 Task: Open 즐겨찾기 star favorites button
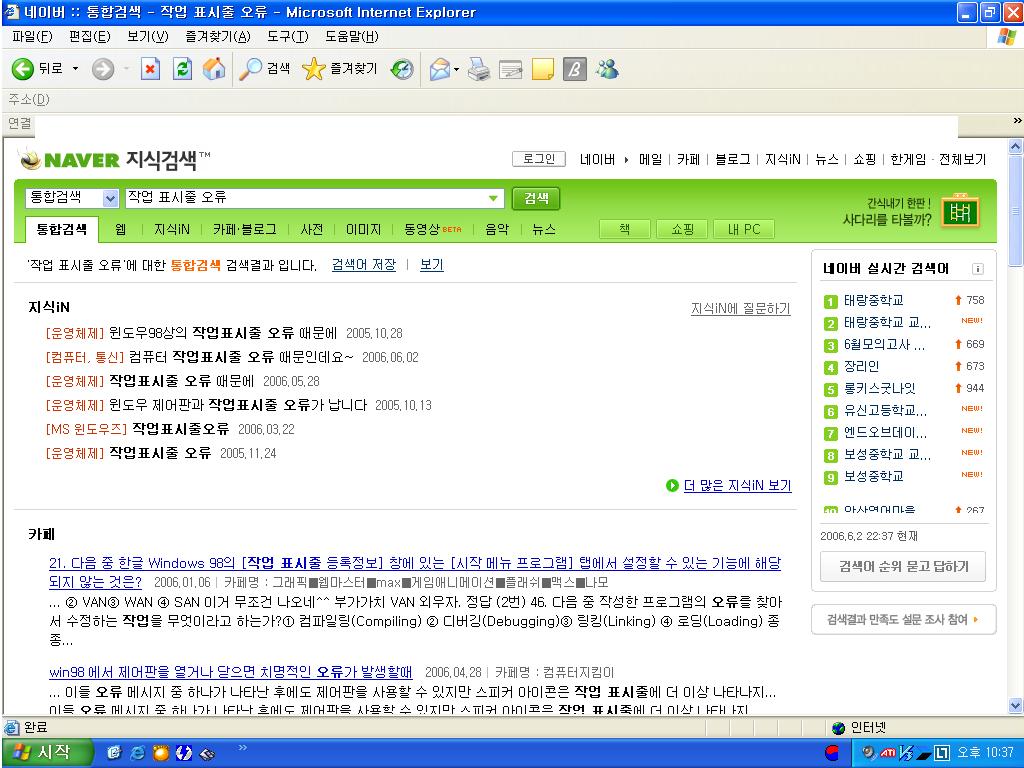click(340, 69)
